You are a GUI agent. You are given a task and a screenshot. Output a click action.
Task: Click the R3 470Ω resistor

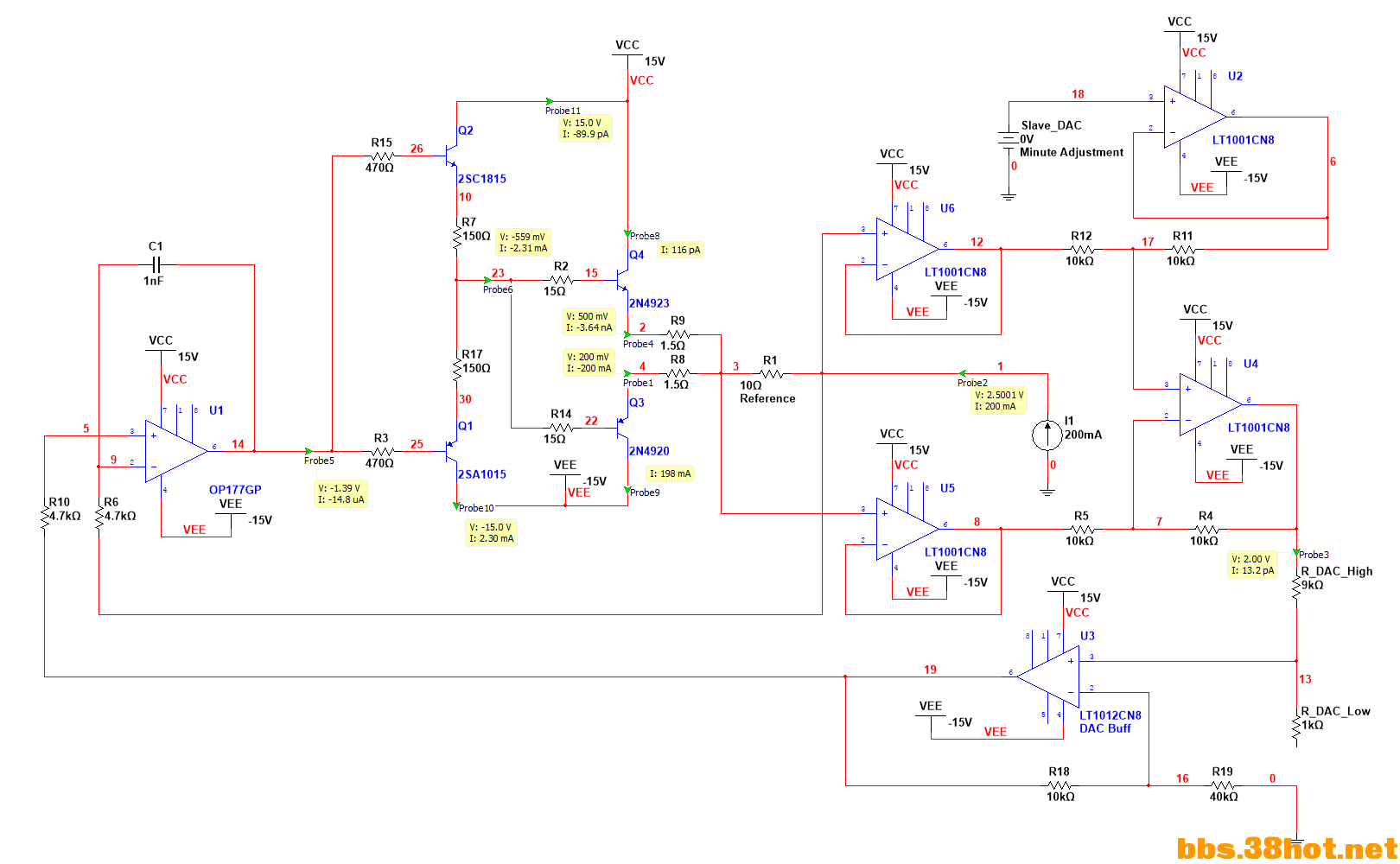click(381, 451)
